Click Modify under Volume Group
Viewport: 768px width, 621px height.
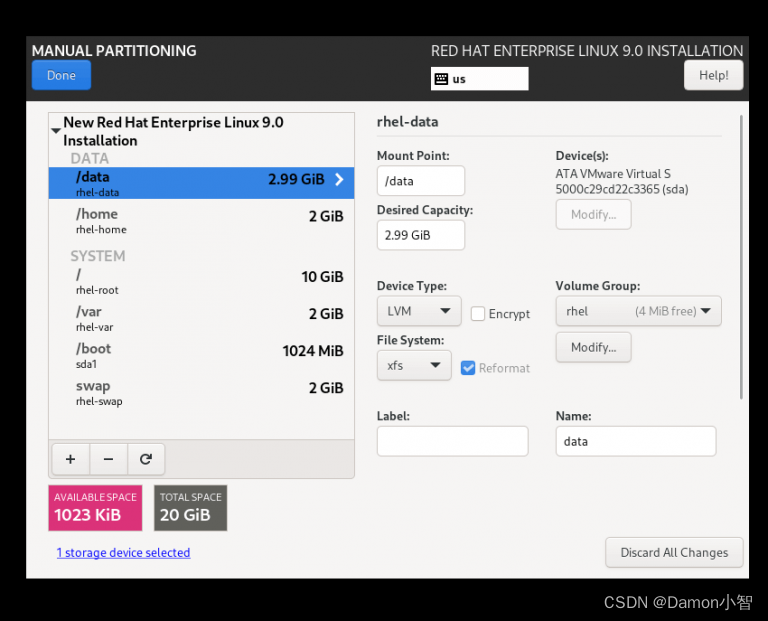[x=593, y=347]
